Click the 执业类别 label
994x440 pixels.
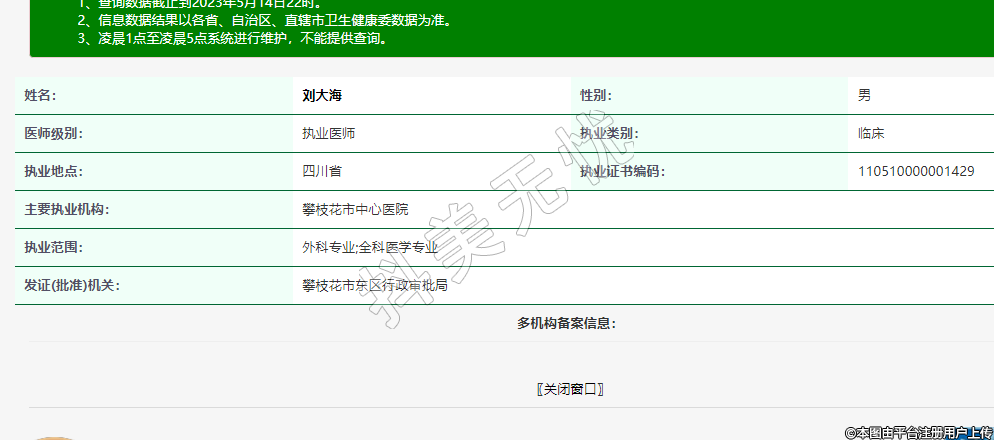tap(609, 133)
